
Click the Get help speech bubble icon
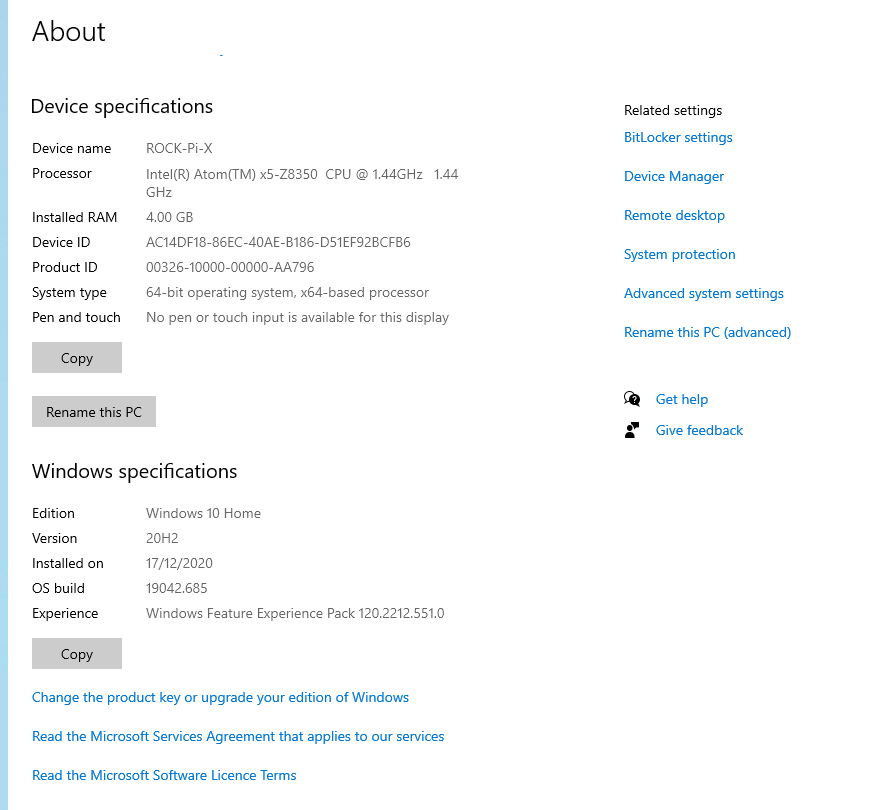632,399
